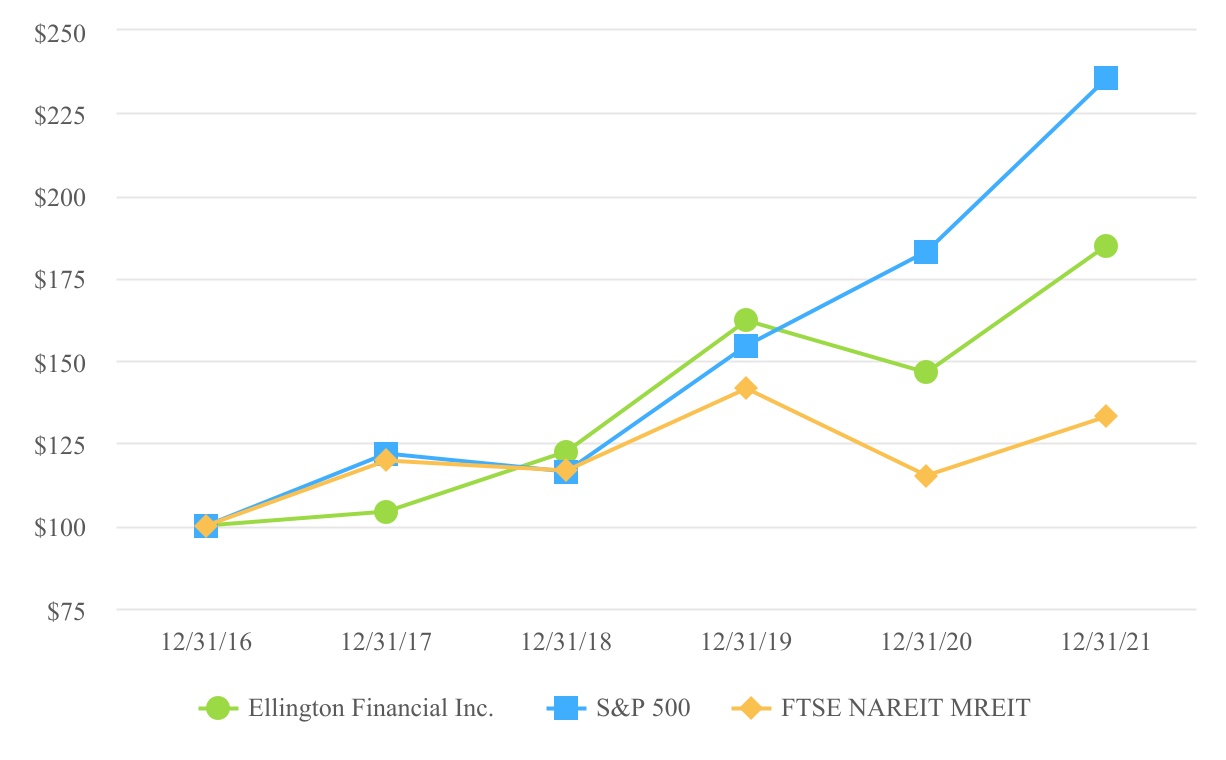Click Ellington Financial green circle at 12/31/20
Image resolution: width=1226 pixels, height=760 pixels.
(926, 372)
